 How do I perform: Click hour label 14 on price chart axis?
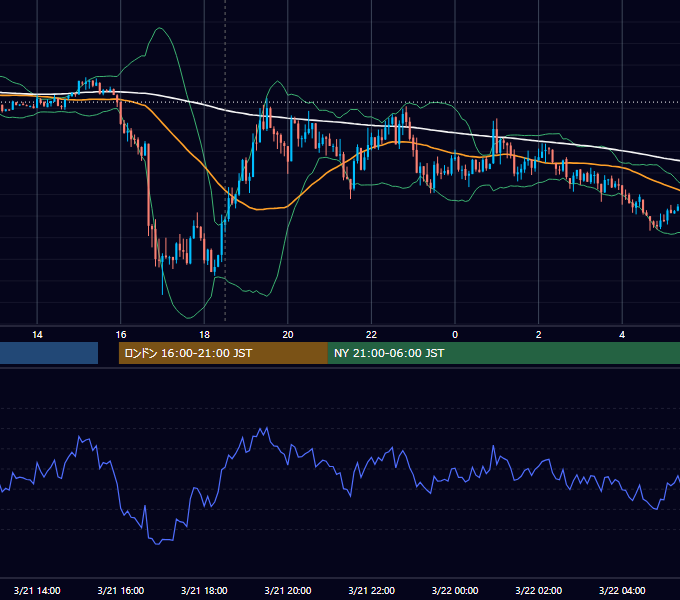pos(37,335)
